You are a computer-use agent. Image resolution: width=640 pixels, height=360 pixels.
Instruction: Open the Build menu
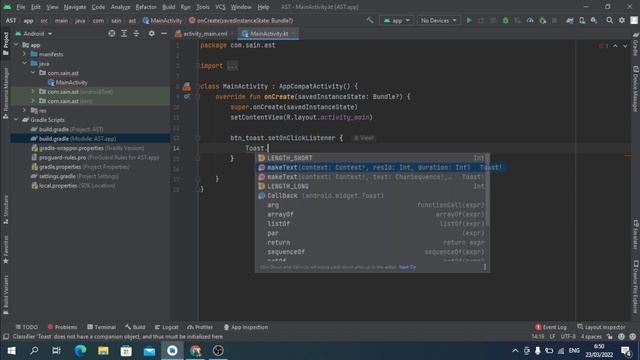click(168, 7)
